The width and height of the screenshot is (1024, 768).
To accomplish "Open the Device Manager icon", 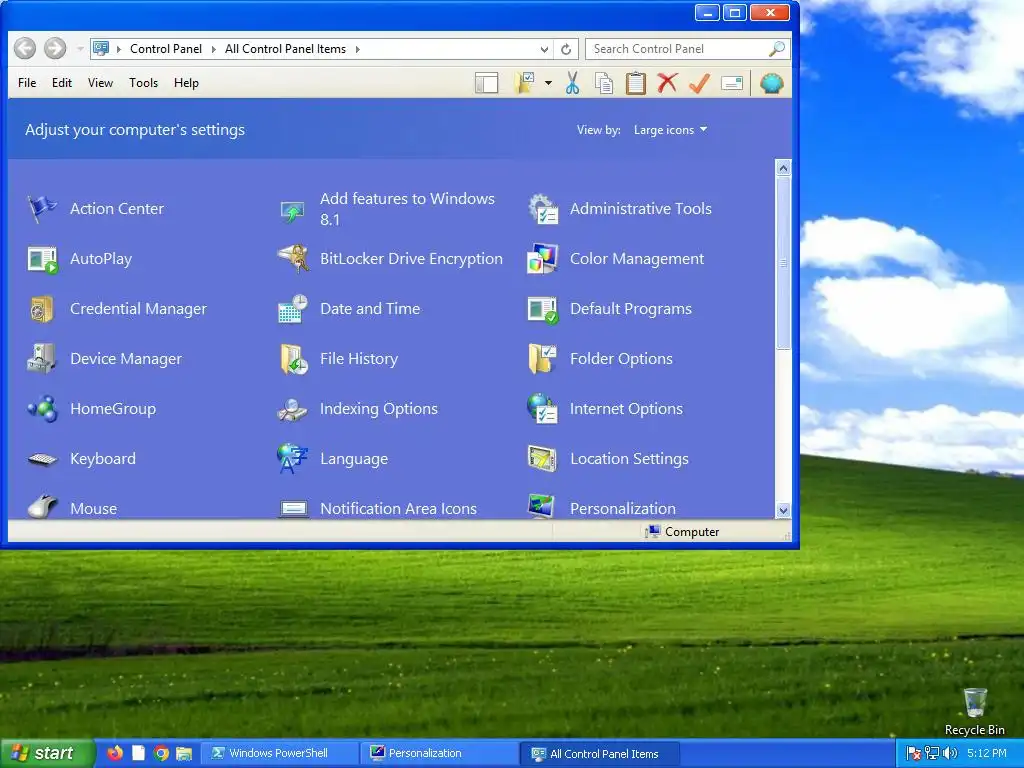I will pyautogui.click(x=42, y=359).
